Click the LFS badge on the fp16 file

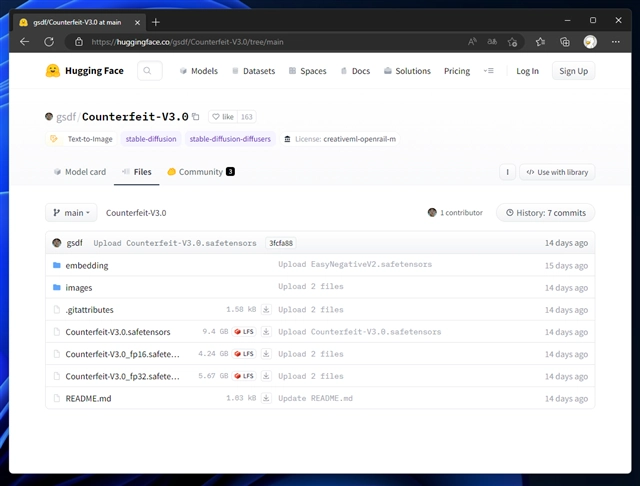pyautogui.click(x=244, y=354)
